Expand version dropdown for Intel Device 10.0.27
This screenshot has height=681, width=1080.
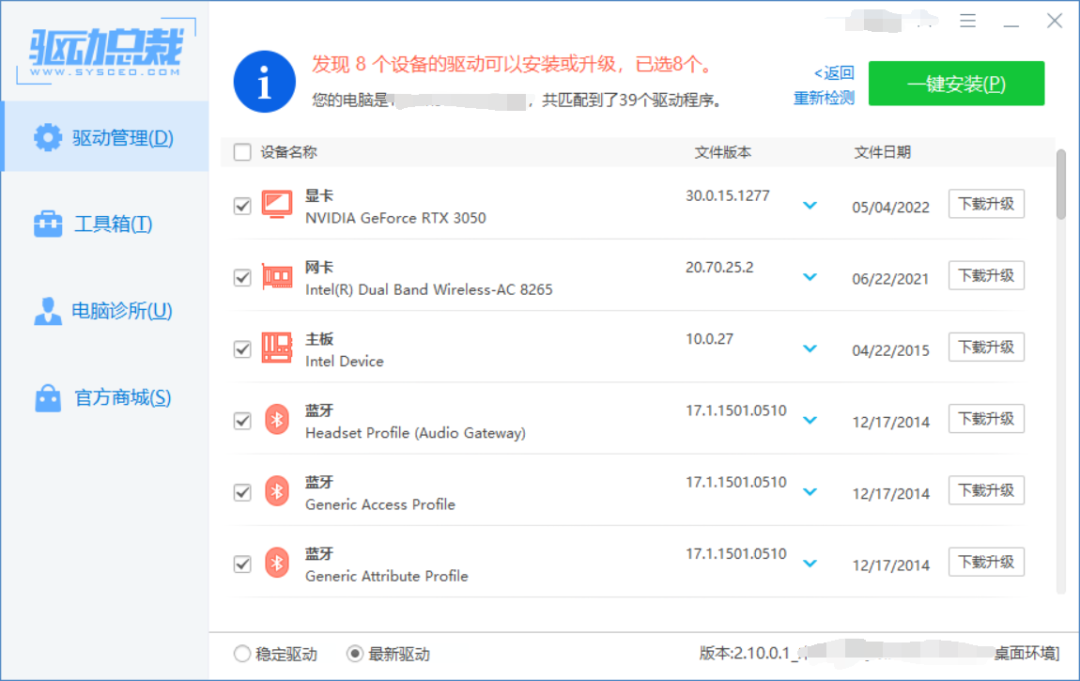click(810, 349)
